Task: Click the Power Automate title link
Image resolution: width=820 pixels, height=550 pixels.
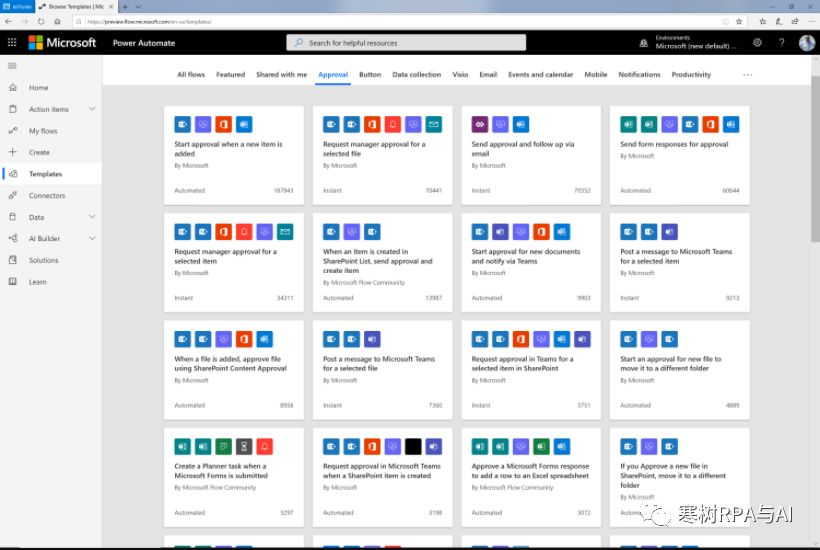Action: (x=144, y=43)
